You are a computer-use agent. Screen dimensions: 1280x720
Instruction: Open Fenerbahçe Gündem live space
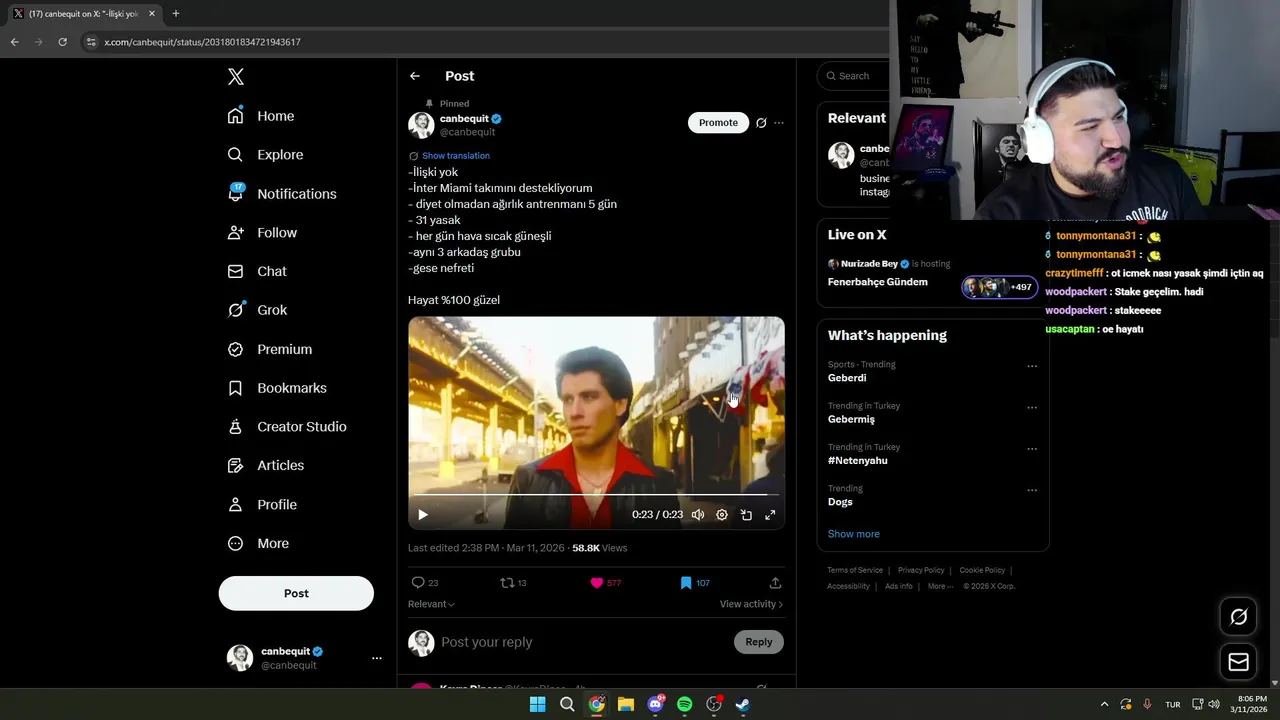878,282
